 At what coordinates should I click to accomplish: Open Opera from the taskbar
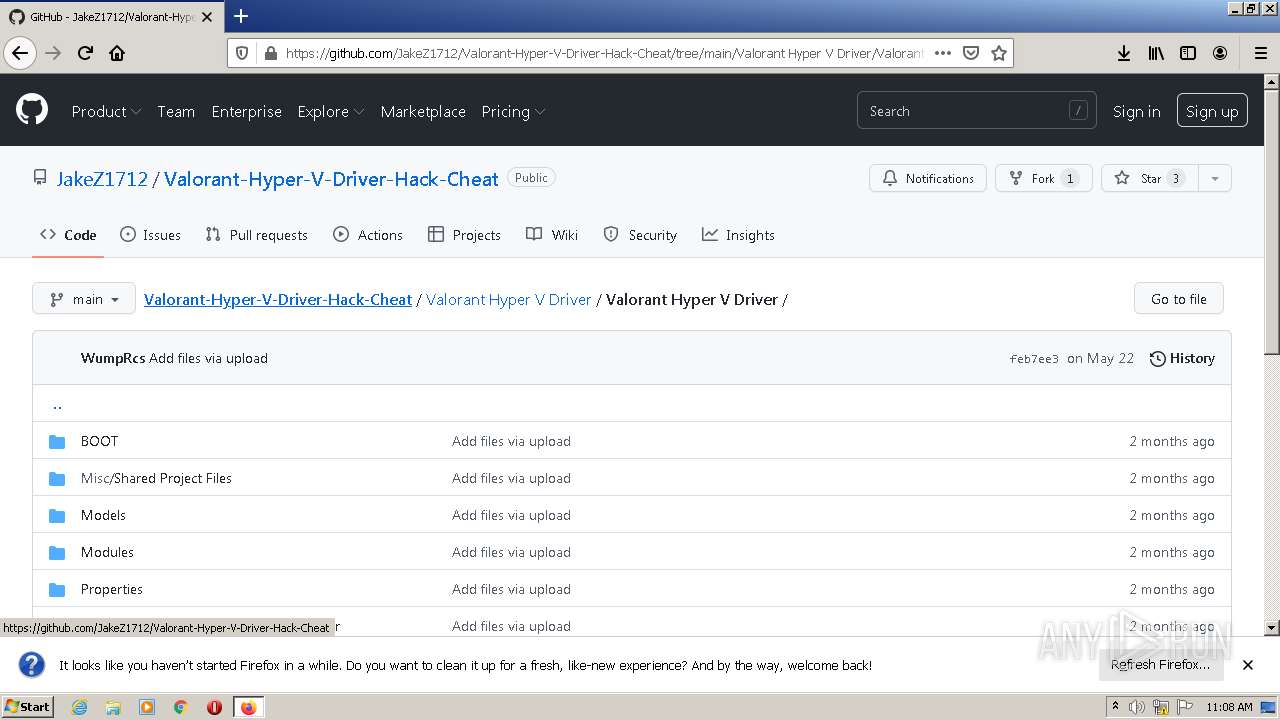pos(214,707)
